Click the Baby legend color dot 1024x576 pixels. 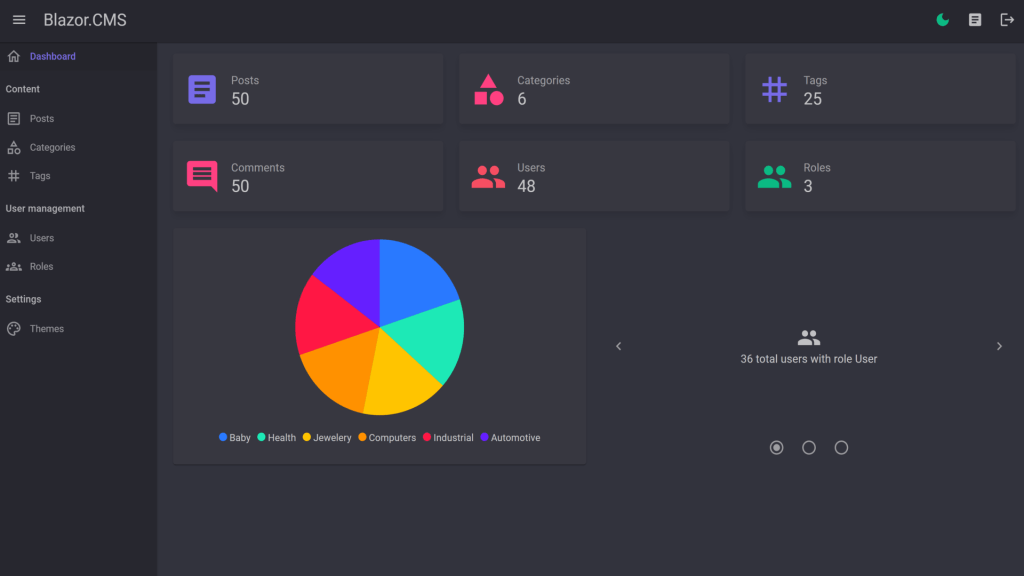coord(223,438)
